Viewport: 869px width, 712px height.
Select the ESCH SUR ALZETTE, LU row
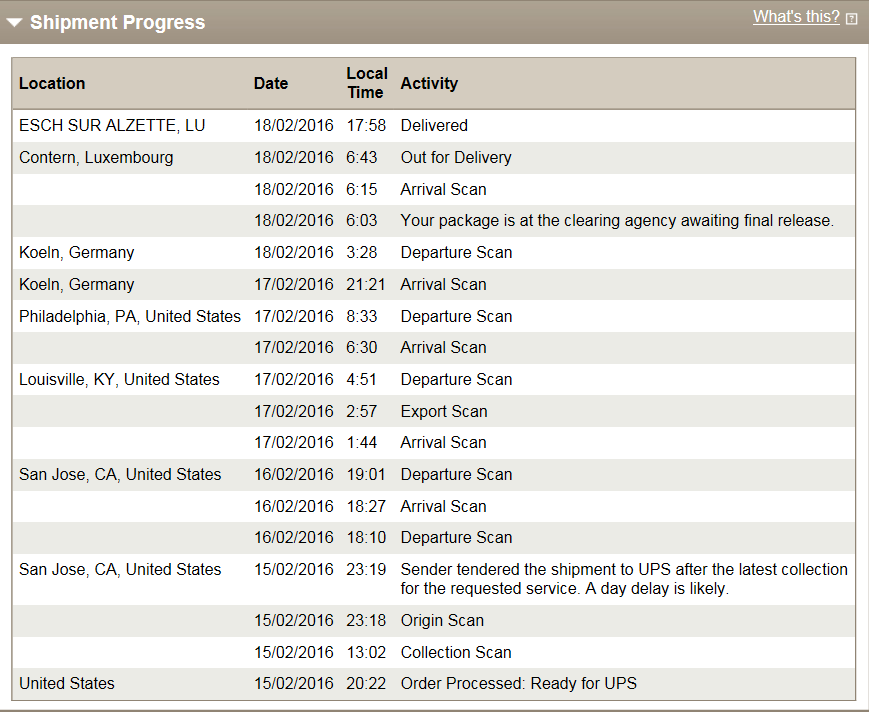[110, 125]
